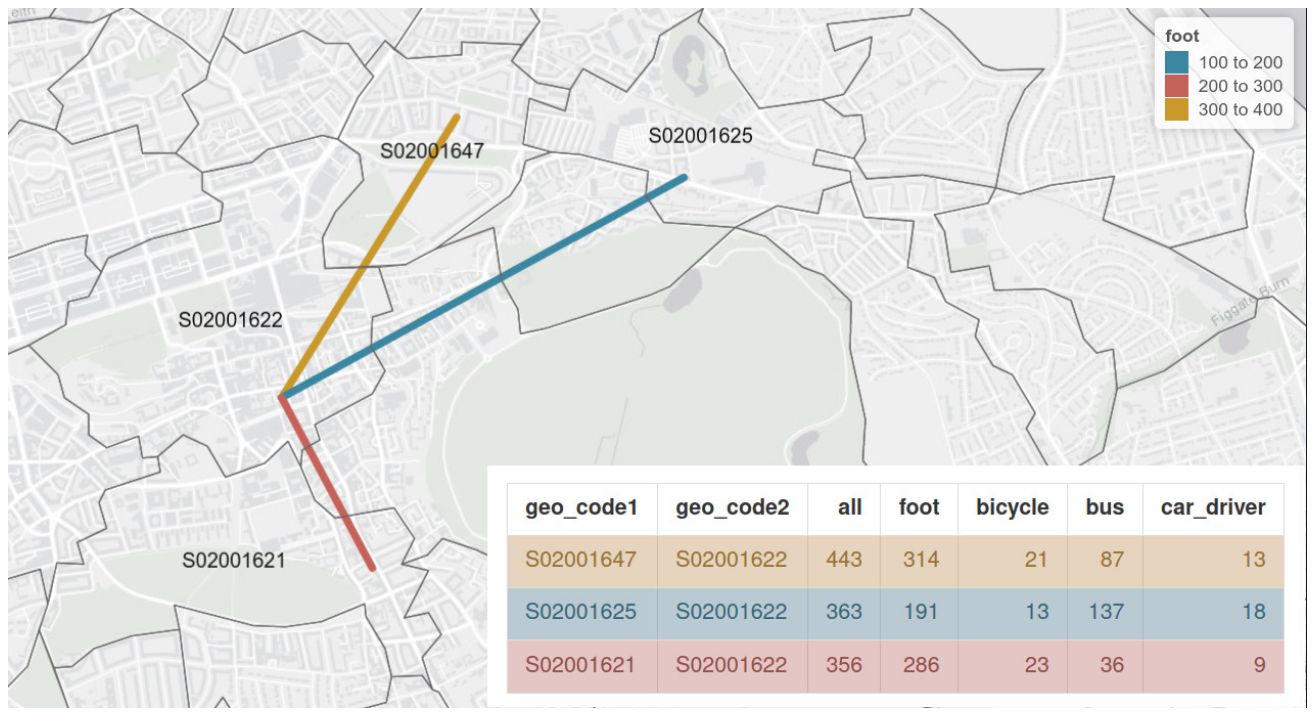The width and height of the screenshot is (1315, 722).
Task: Click the blue flow line on map
Action: [500, 279]
